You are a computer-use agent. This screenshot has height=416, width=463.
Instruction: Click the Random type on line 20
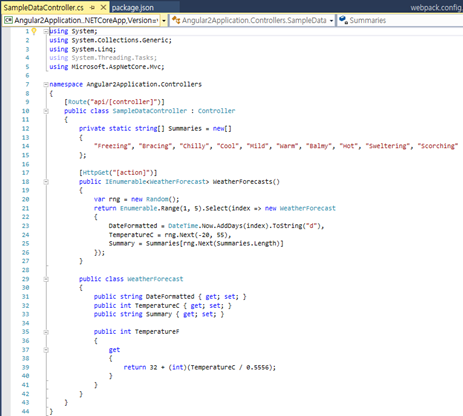[x=157, y=199]
